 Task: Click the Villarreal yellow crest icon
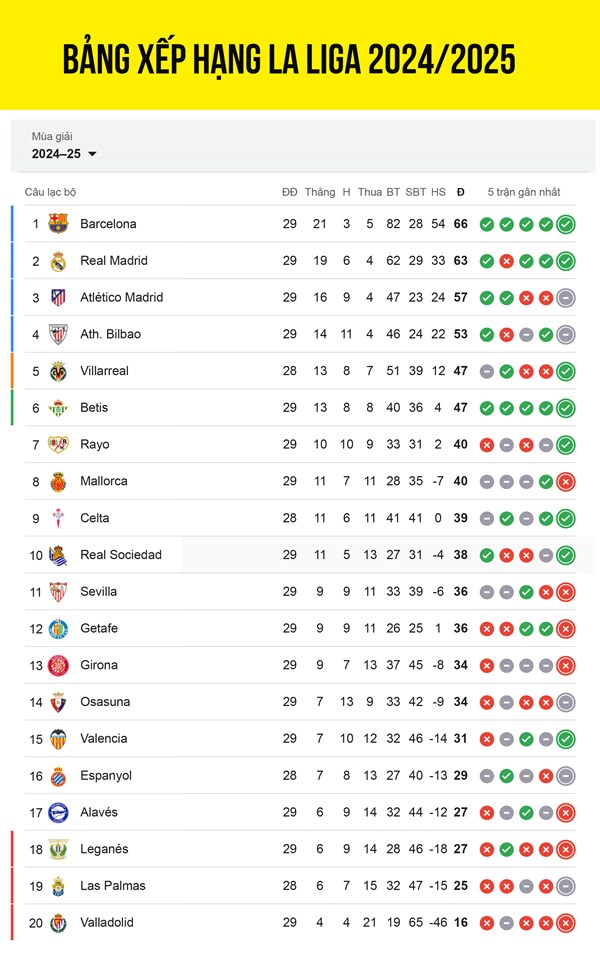[x=58, y=371]
